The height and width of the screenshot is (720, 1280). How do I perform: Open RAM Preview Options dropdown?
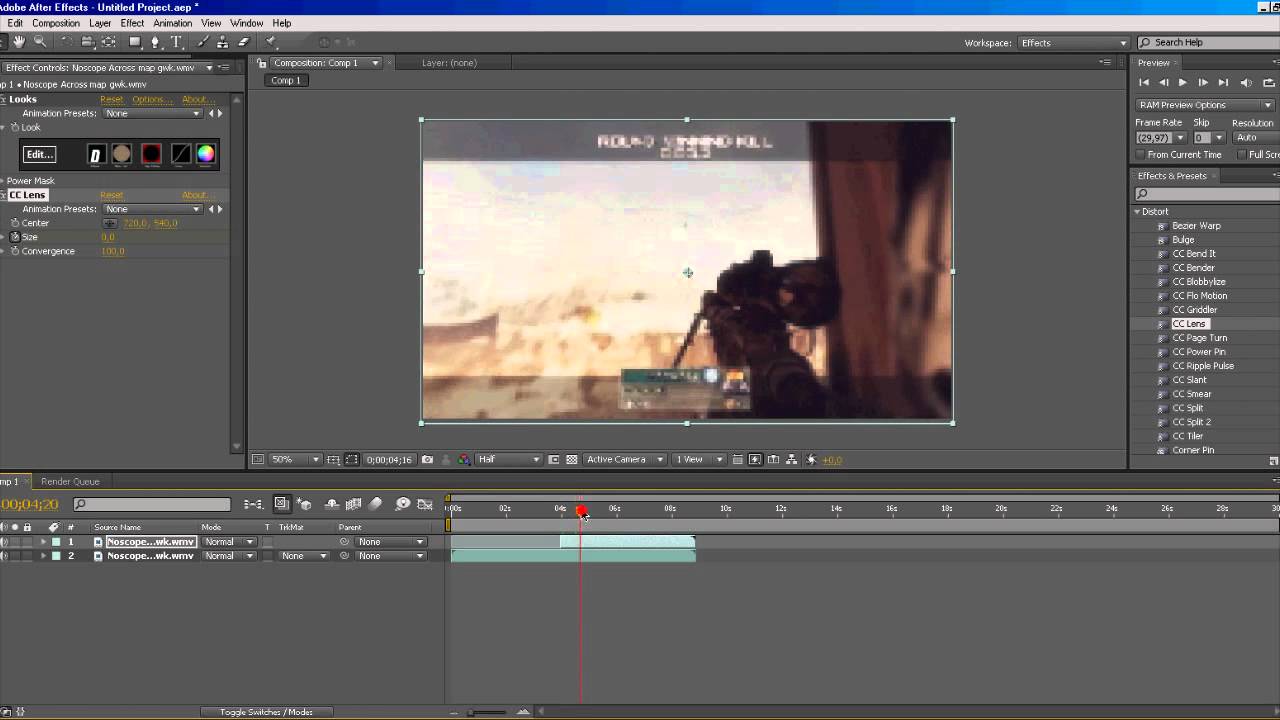pos(1205,105)
